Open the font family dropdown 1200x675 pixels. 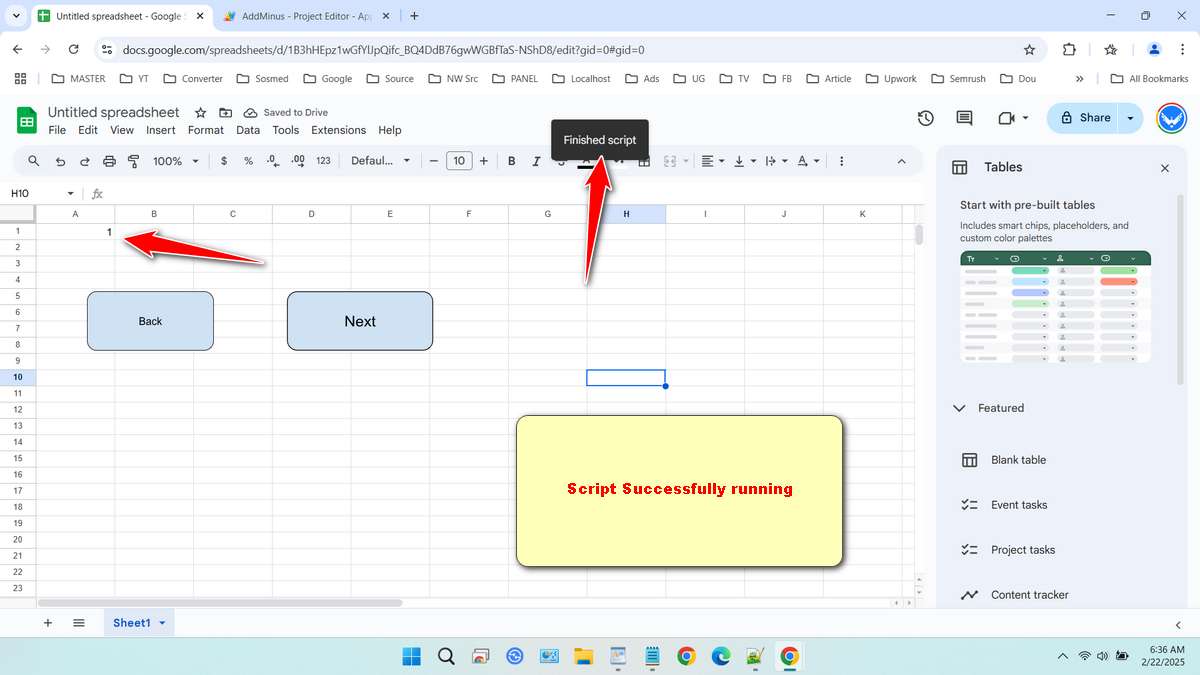coord(380,160)
